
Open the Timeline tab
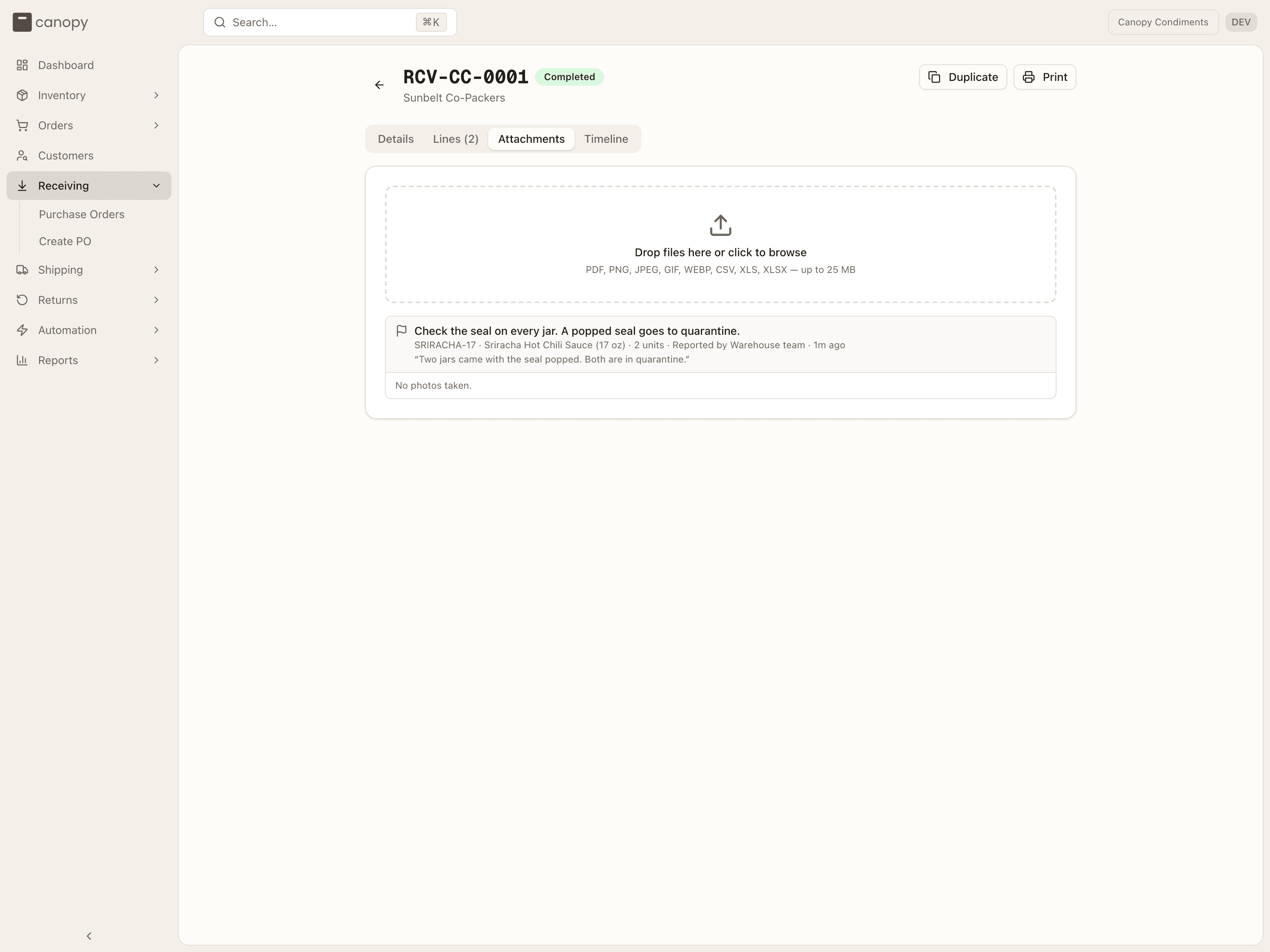point(606,139)
